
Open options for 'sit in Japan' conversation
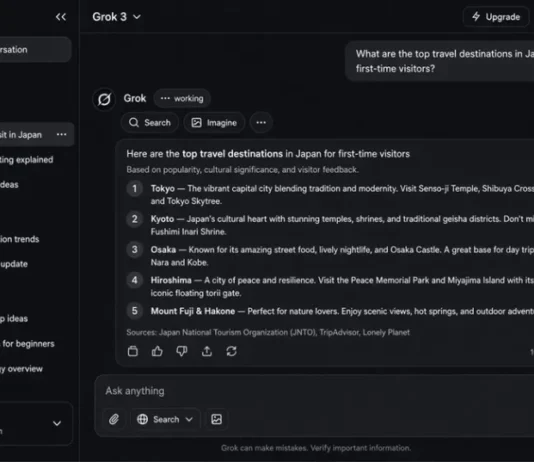point(62,134)
